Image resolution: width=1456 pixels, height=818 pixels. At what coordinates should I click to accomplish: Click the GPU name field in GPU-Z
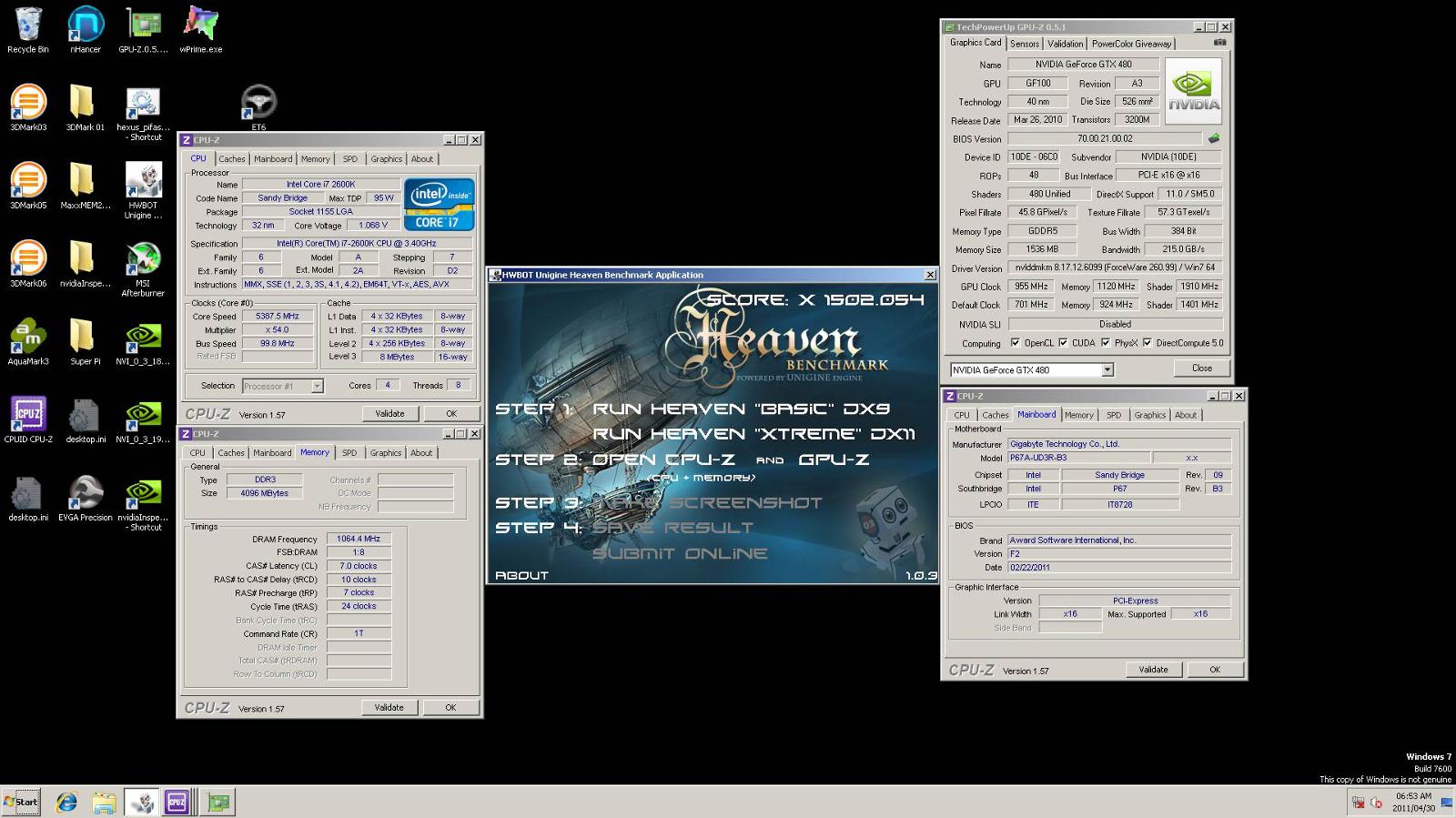click(x=1083, y=65)
